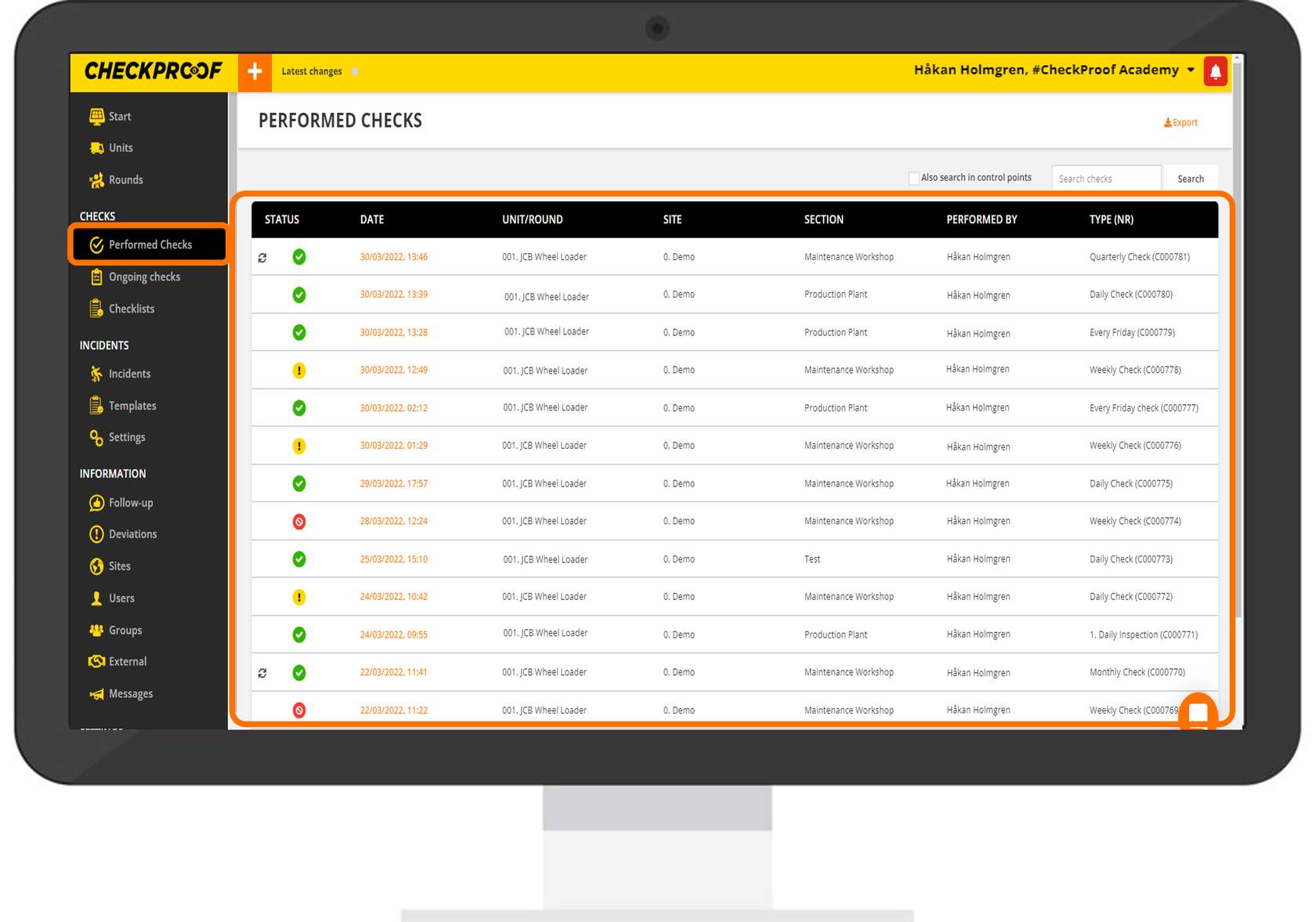The image size is (1316, 922).
Task: Click the DATE column header
Action: point(372,220)
